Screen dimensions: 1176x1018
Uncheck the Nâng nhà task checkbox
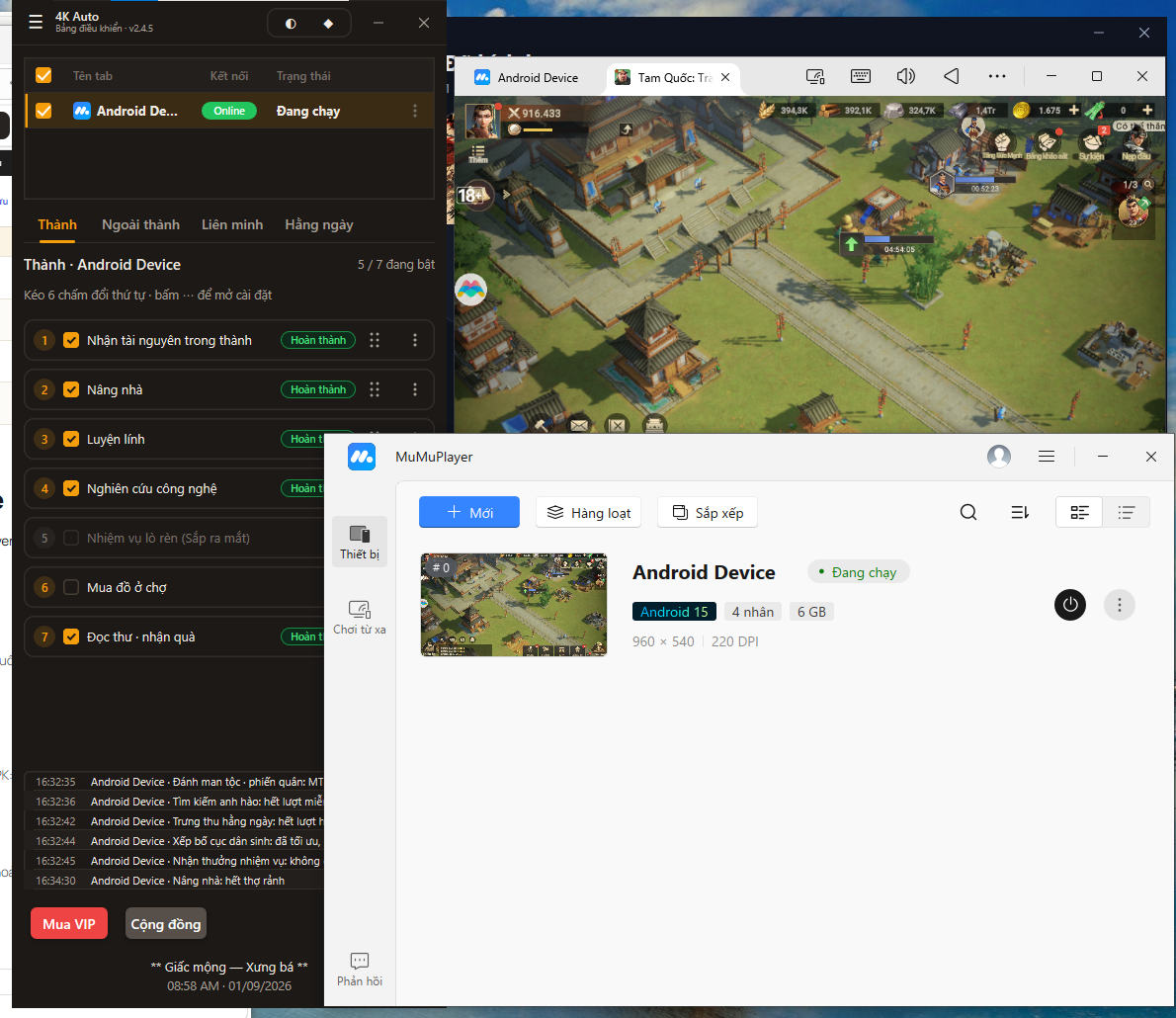point(71,390)
